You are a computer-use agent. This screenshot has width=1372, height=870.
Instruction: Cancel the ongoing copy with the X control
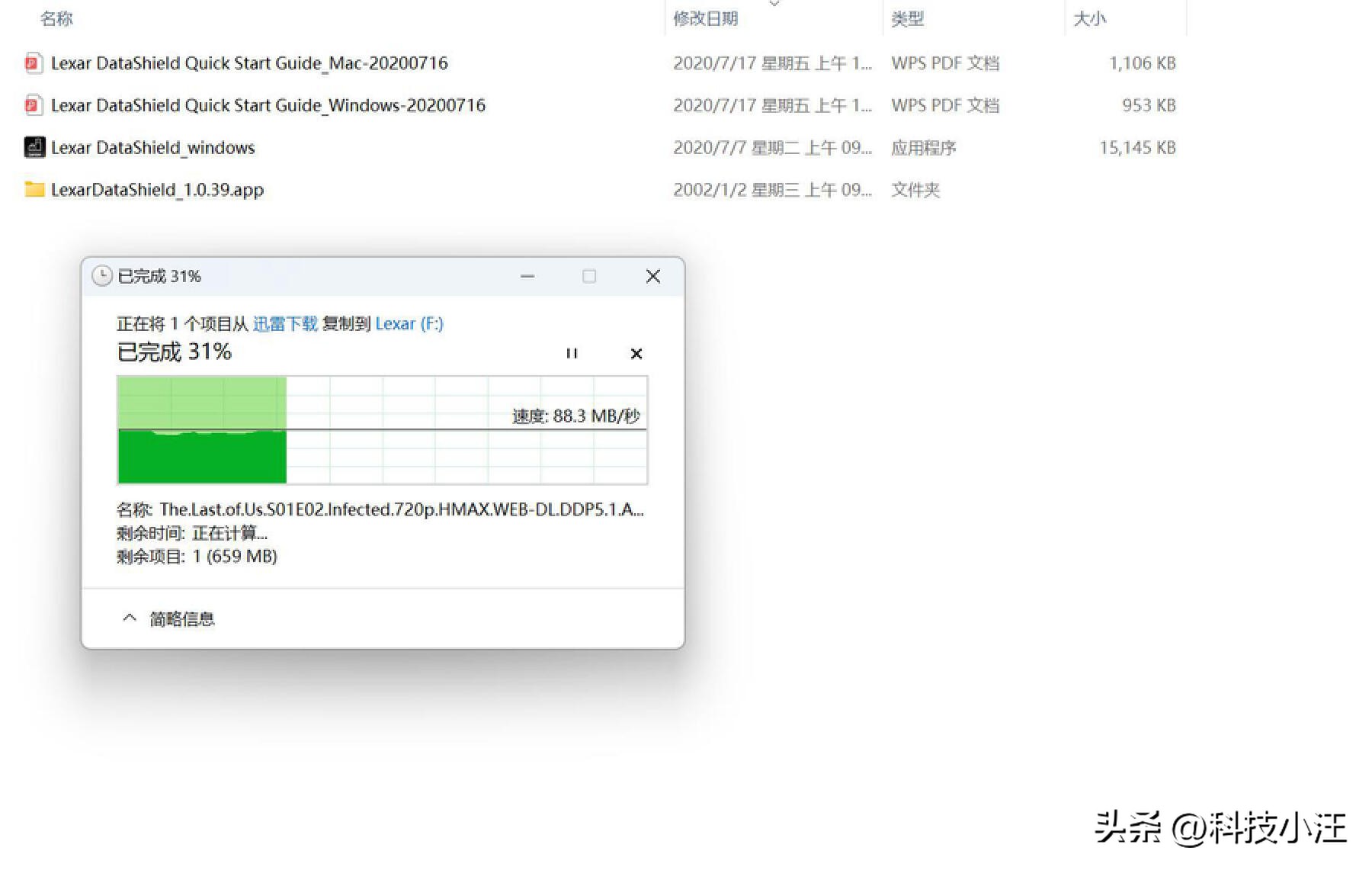click(636, 353)
